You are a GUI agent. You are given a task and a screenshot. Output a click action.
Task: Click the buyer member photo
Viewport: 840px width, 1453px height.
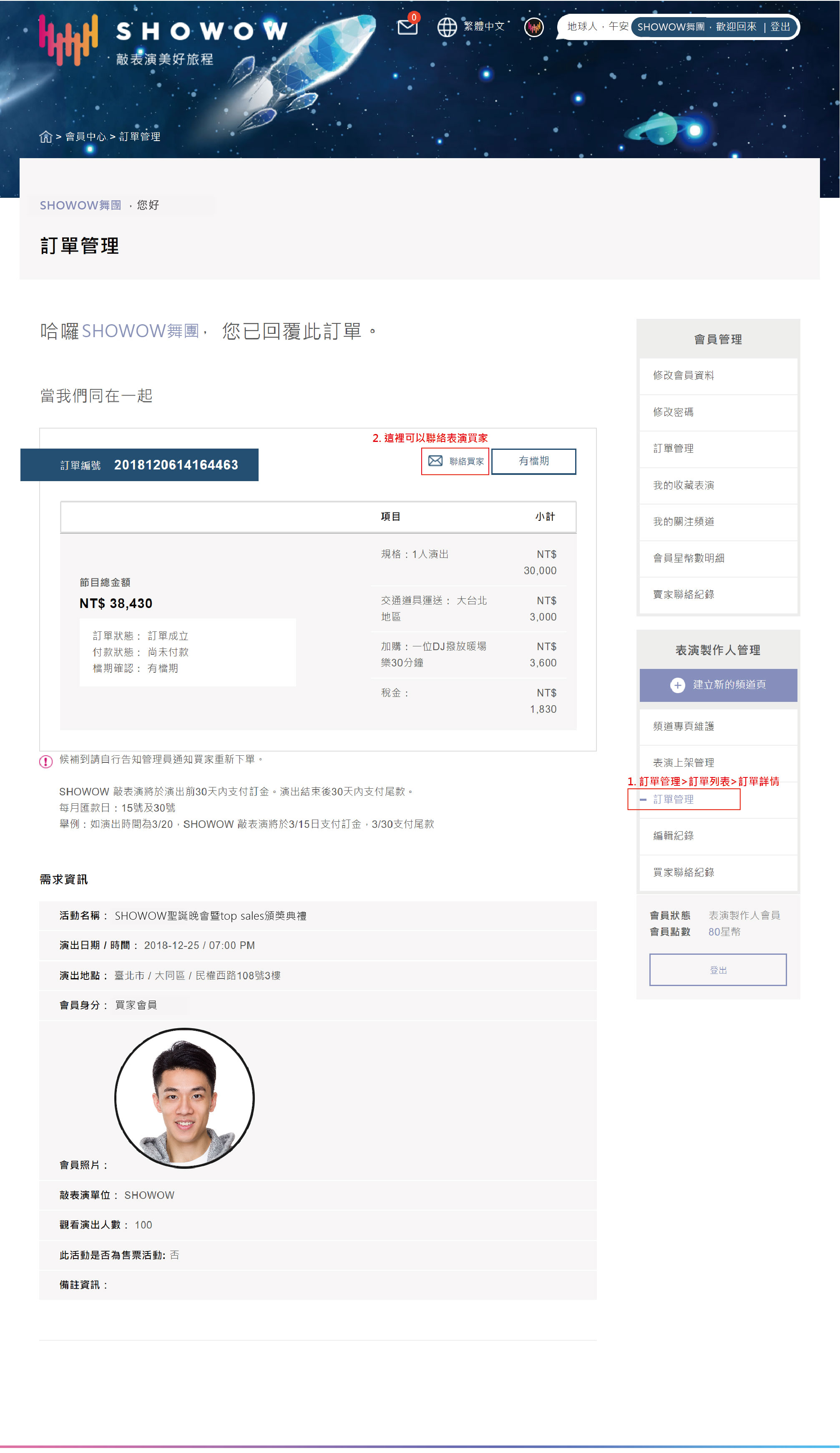(x=184, y=1098)
